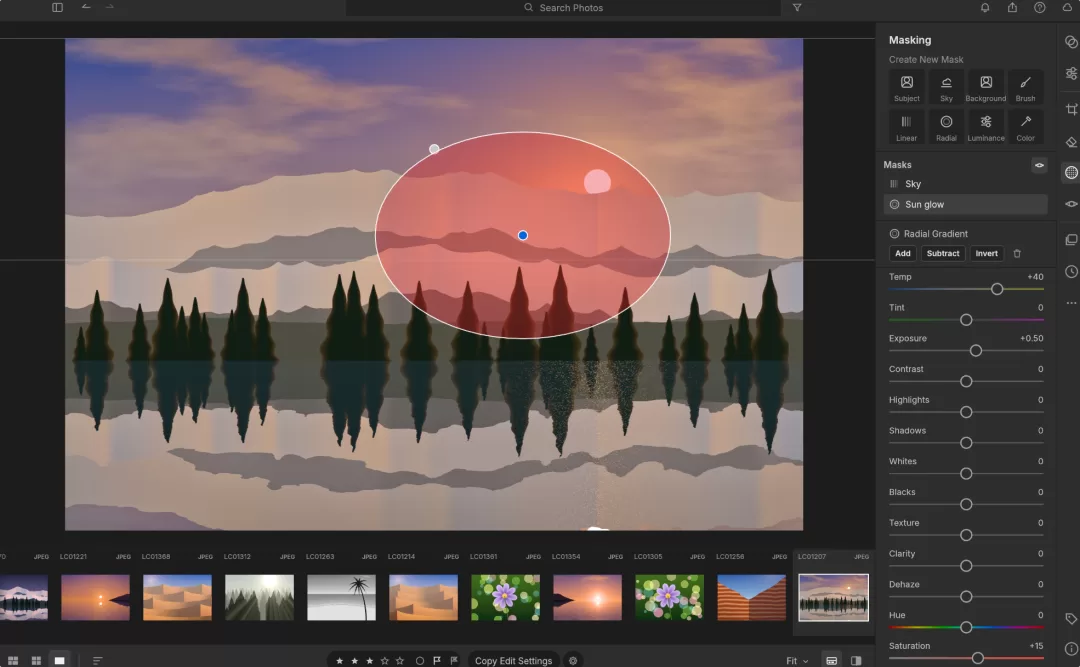Open the Edit sliders panel icon

click(1071, 73)
